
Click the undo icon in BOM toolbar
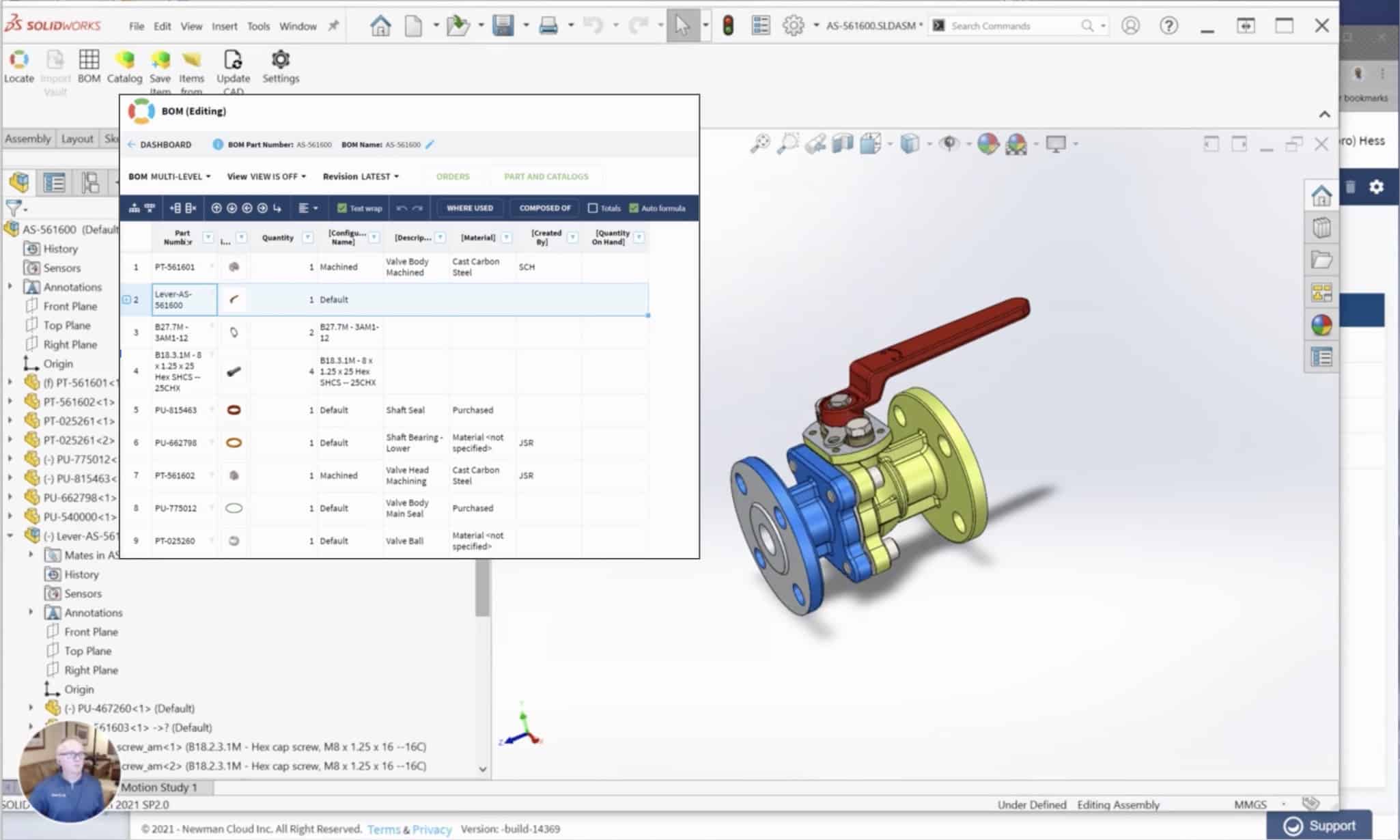tap(401, 207)
